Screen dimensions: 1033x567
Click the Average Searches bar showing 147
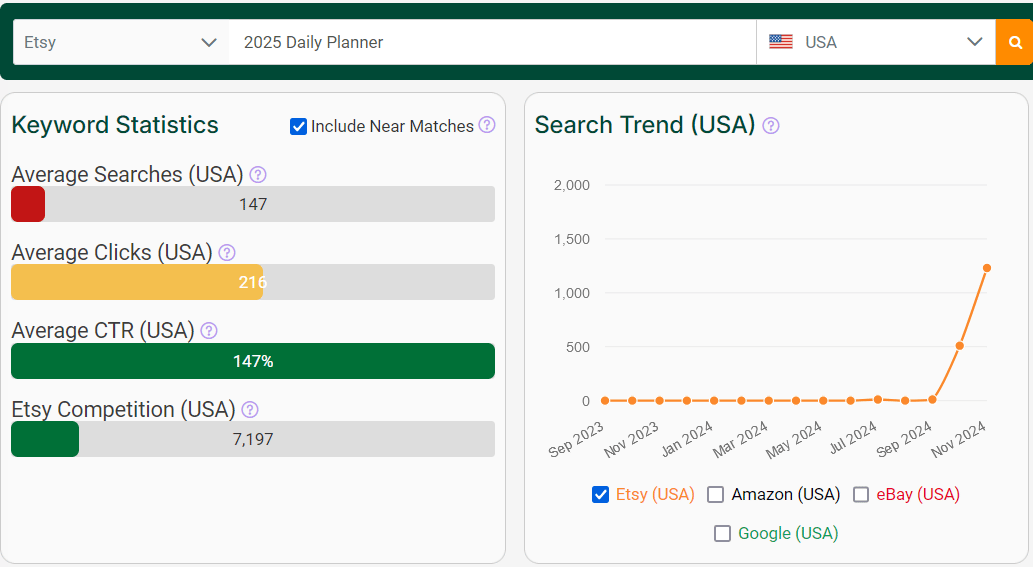click(x=253, y=204)
